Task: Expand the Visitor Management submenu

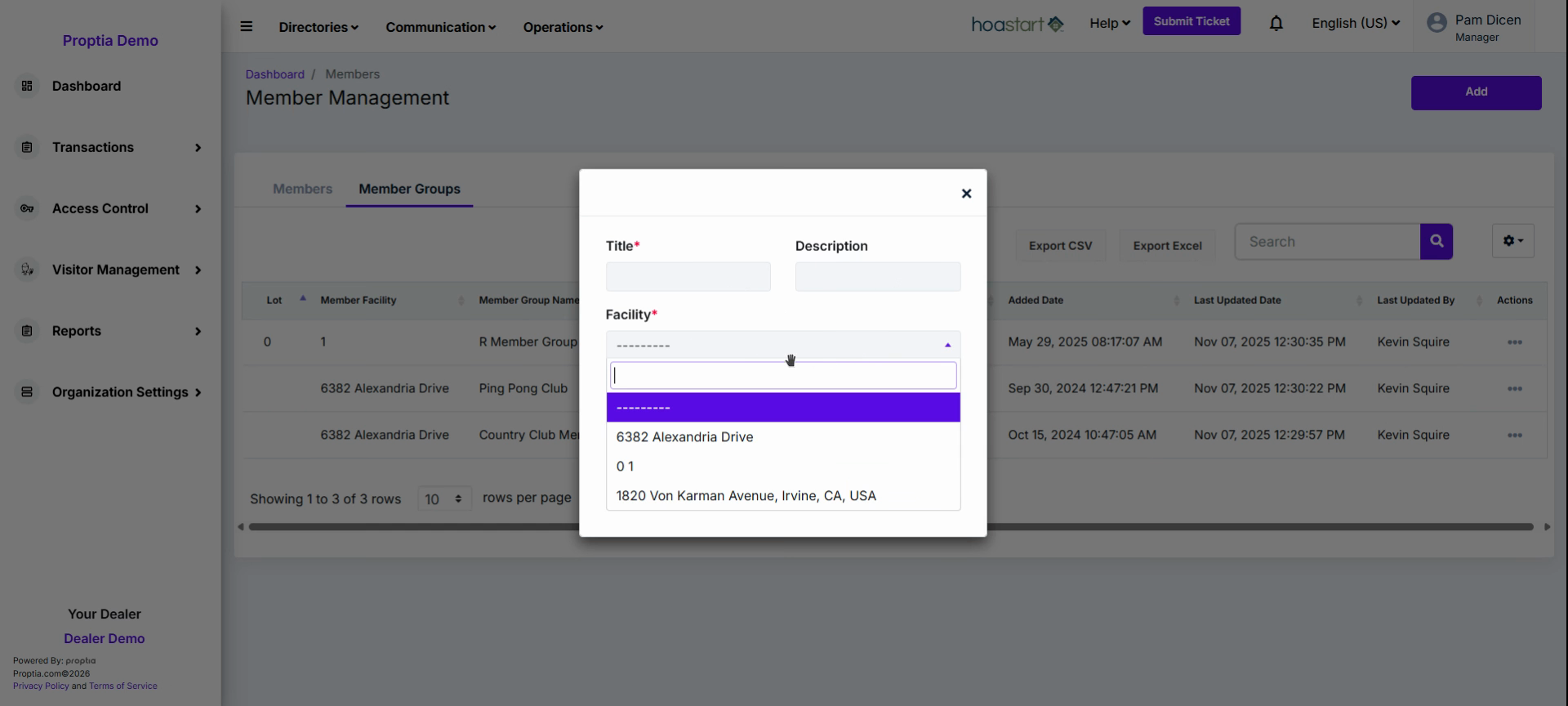Action: point(198,270)
